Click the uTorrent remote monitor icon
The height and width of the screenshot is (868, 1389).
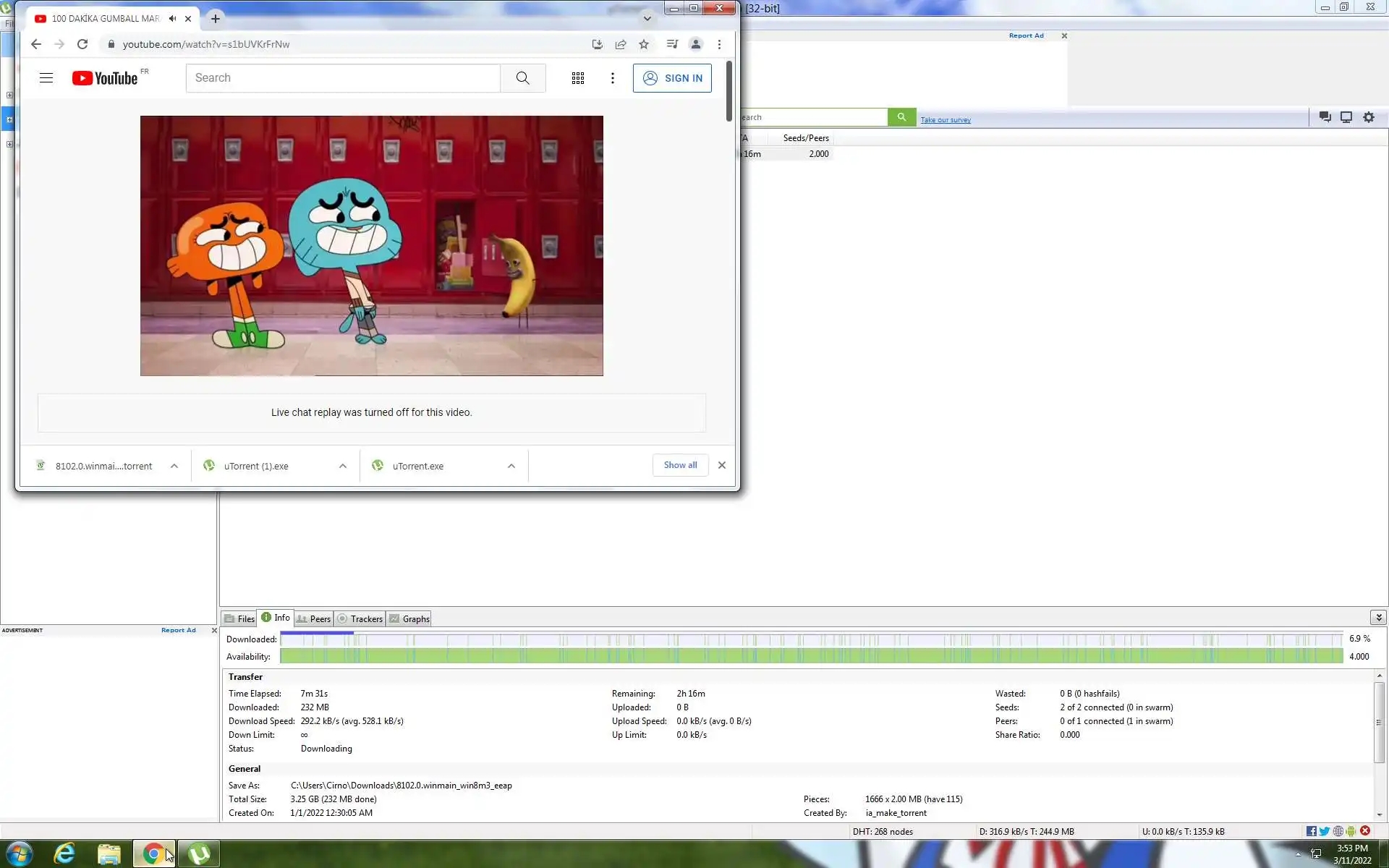pyautogui.click(x=1346, y=117)
